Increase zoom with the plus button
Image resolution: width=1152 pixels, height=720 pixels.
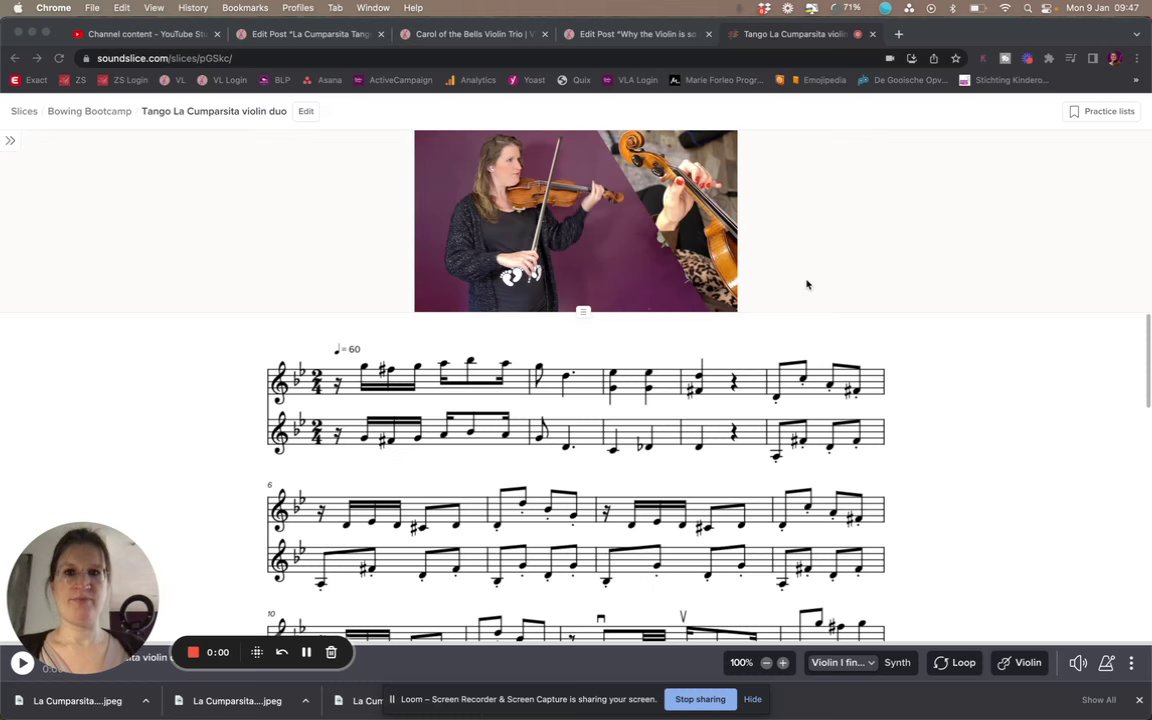pos(783,663)
